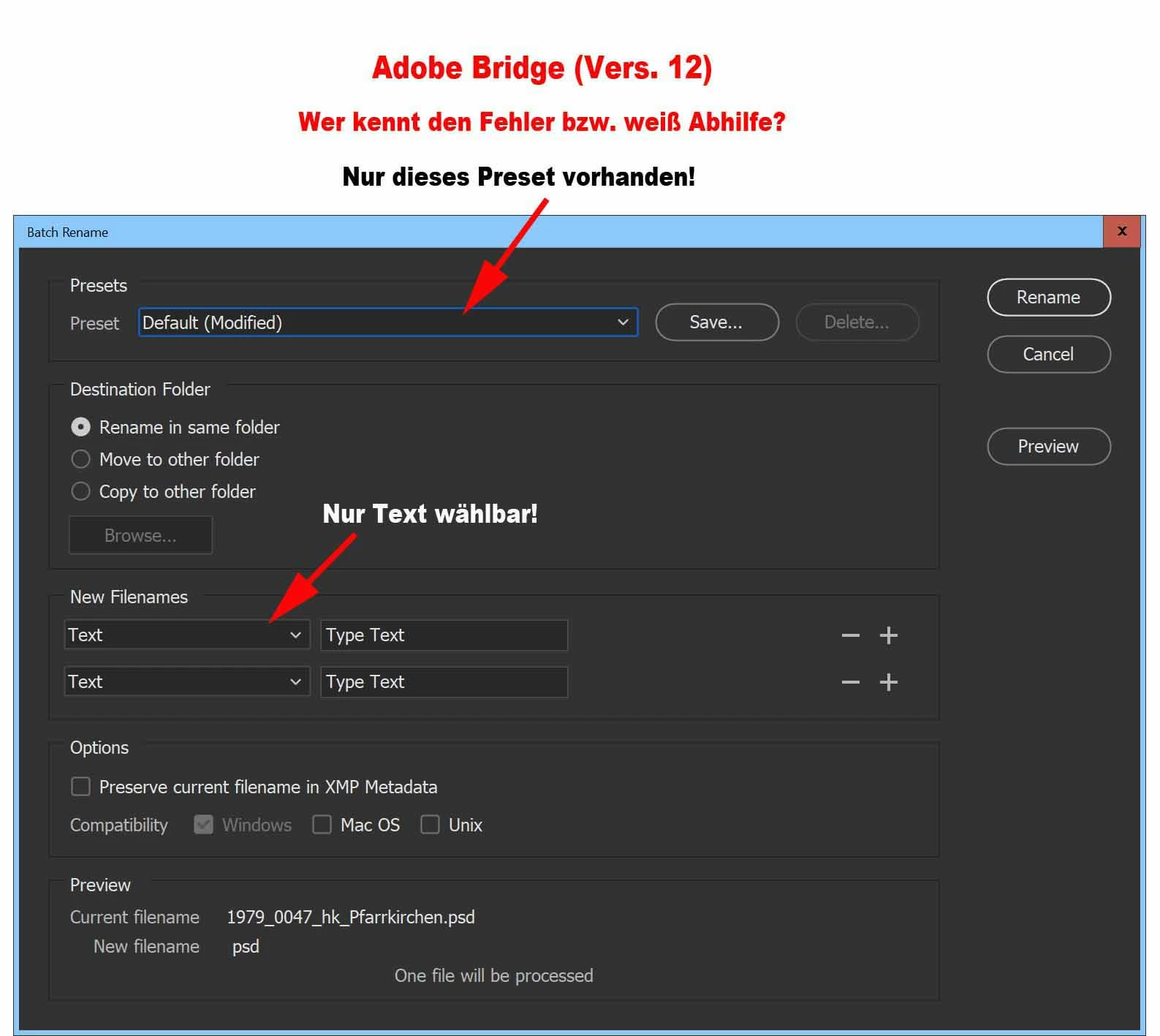Close the Batch Rename dialog
Viewport: 1160px width, 1036px height.
(x=1121, y=231)
